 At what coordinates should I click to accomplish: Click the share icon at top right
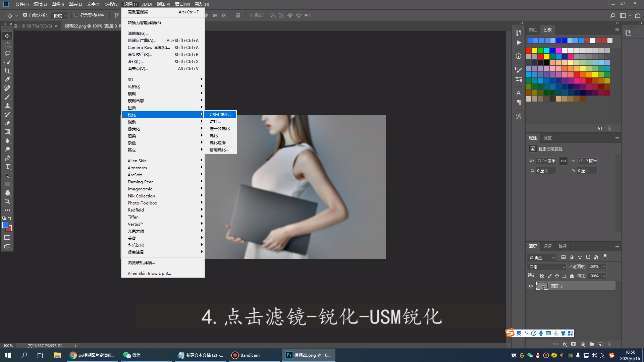pos(637,16)
